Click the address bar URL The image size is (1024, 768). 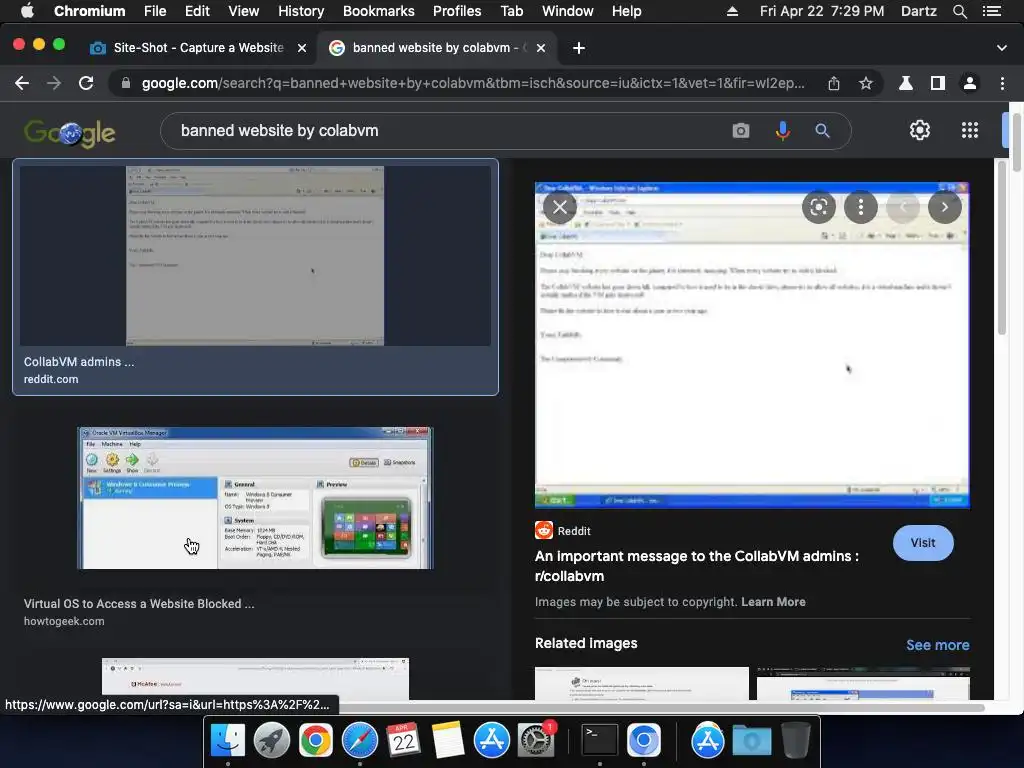473,83
